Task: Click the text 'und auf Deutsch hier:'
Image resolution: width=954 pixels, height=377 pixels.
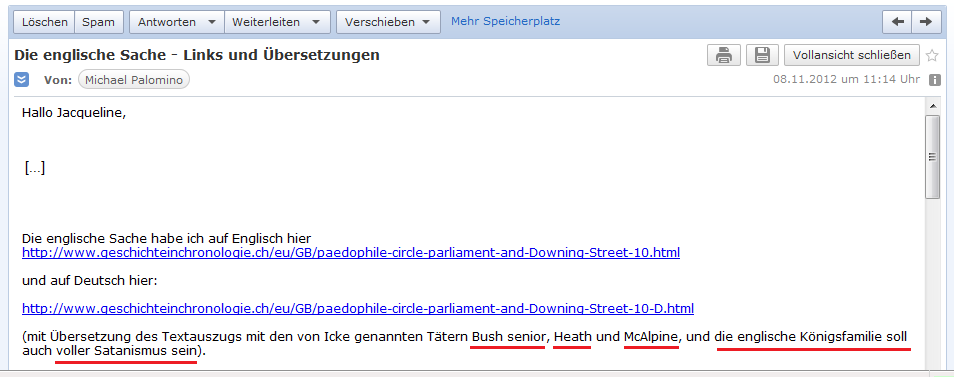Action: coord(90,280)
